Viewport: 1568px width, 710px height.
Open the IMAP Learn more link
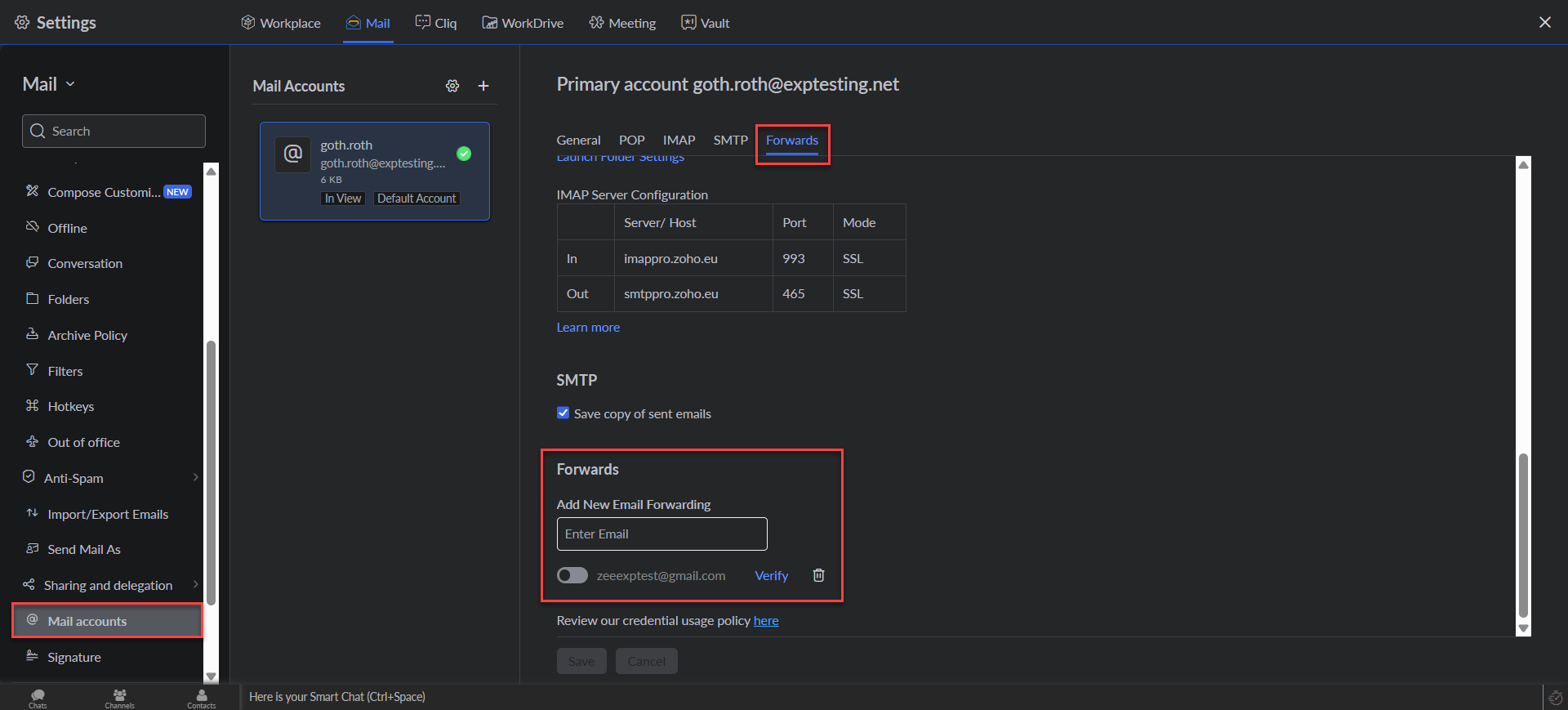[x=588, y=327]
